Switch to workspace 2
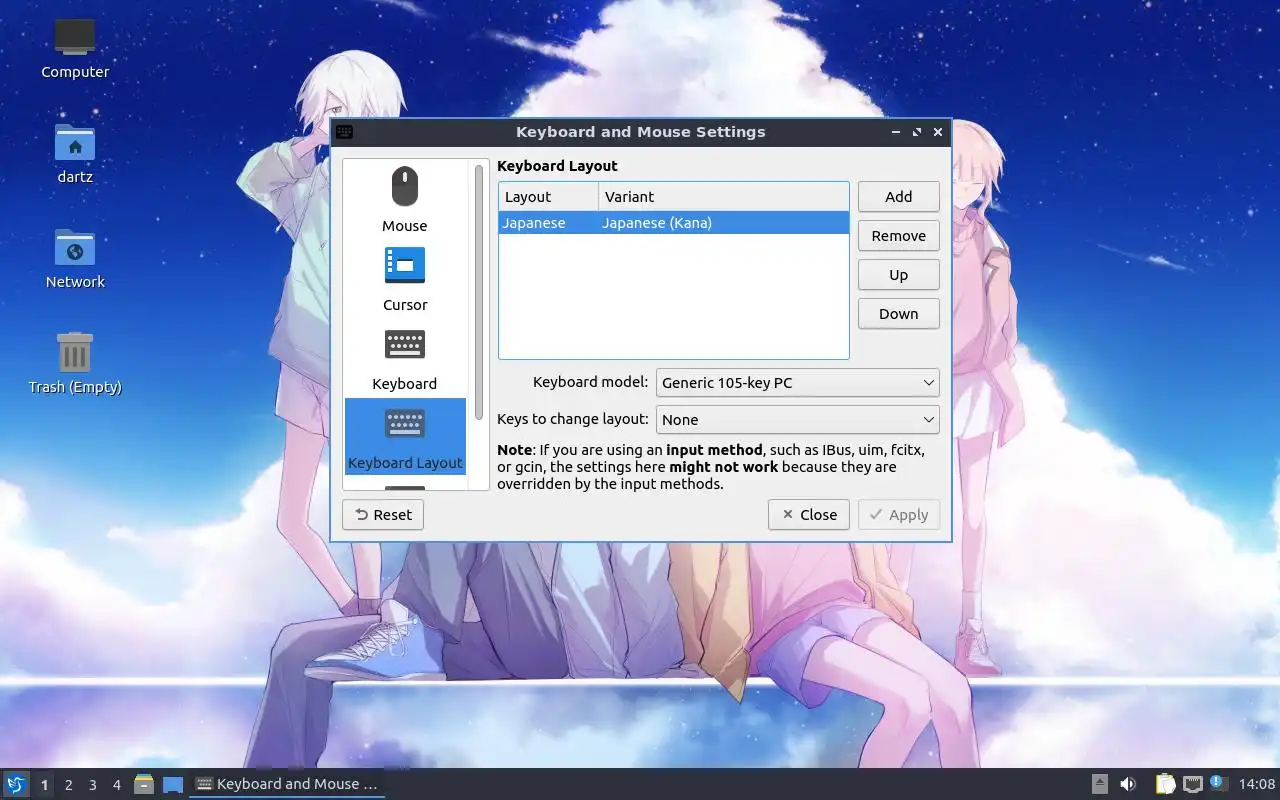This screenshot has width=1280, height=800. pyautogui.click(x=69, y=785)
